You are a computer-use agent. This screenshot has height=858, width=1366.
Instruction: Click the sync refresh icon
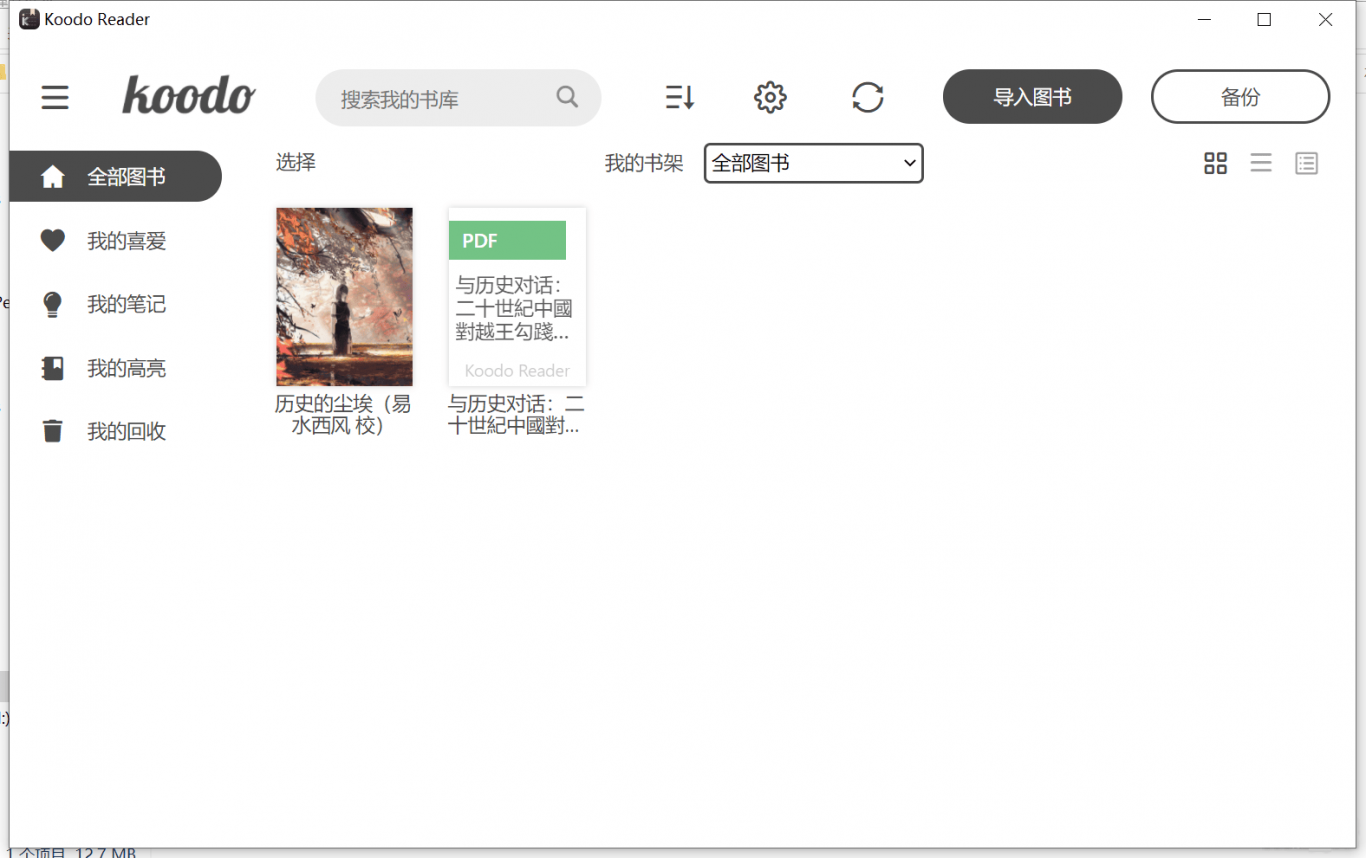[x=867, y=97]
